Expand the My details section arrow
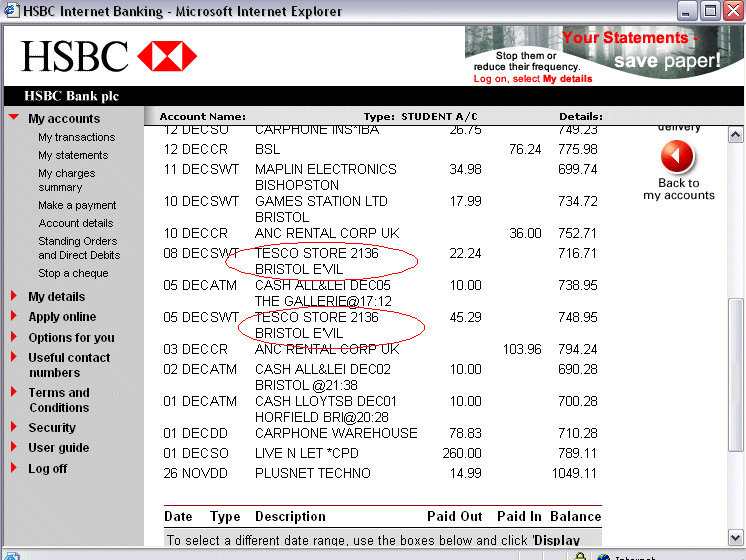Screen dimensions: 746x560 [x=14, y=296]
